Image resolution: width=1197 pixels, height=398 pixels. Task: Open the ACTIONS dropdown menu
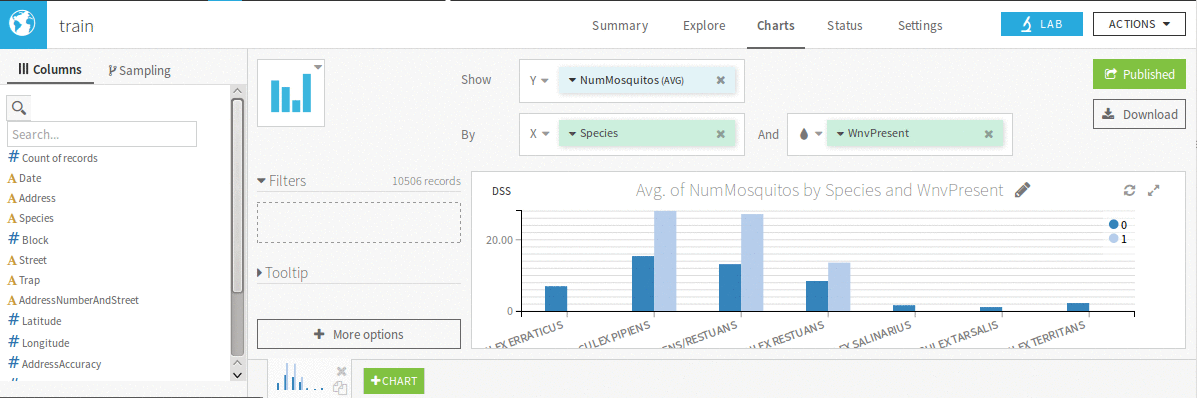[1139, 24]
